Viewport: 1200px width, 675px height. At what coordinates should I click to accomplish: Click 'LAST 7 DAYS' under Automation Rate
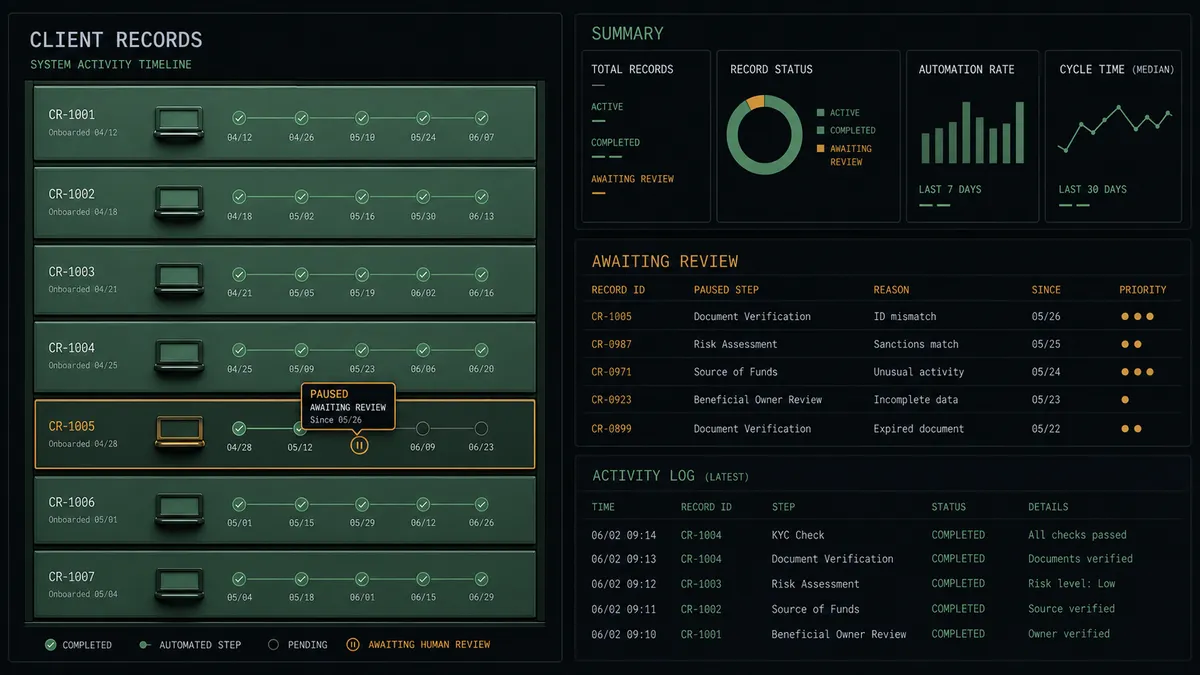click(x=950, y=189)
